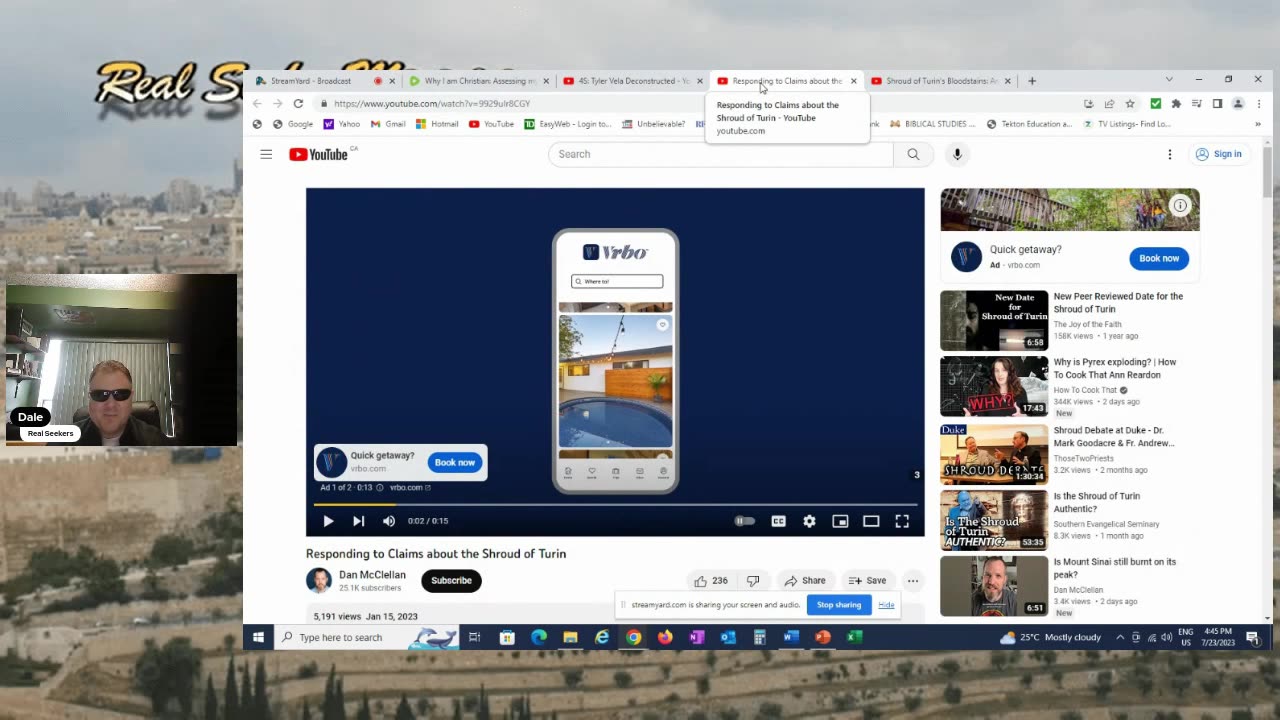Click the YouTube search field

click(x=720, y=154)
